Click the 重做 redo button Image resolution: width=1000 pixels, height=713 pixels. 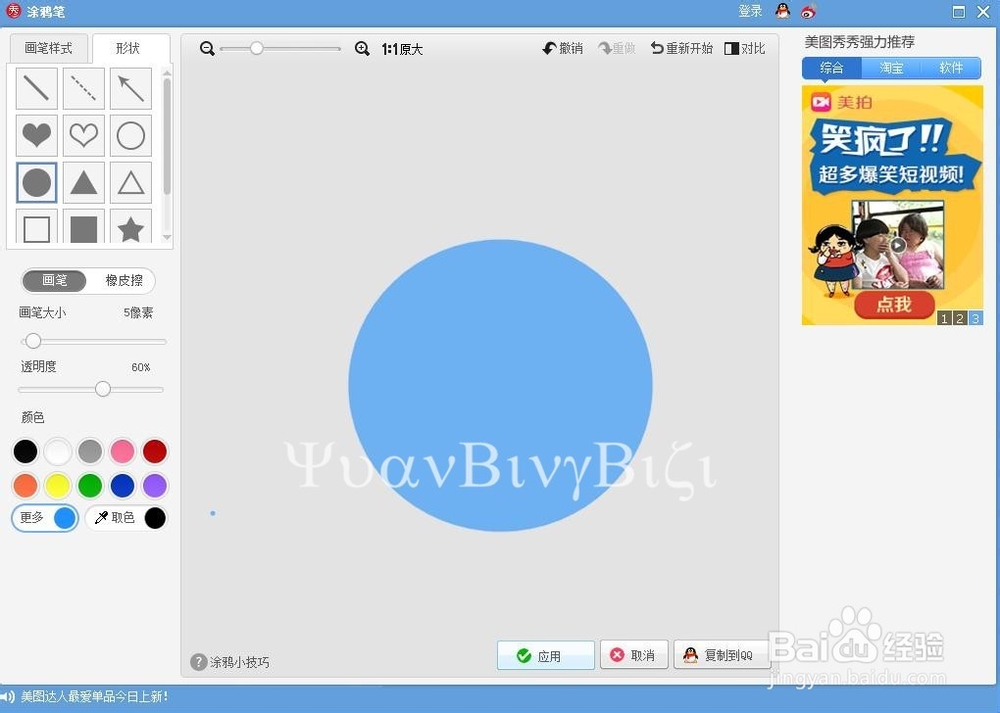pos(617,48)
